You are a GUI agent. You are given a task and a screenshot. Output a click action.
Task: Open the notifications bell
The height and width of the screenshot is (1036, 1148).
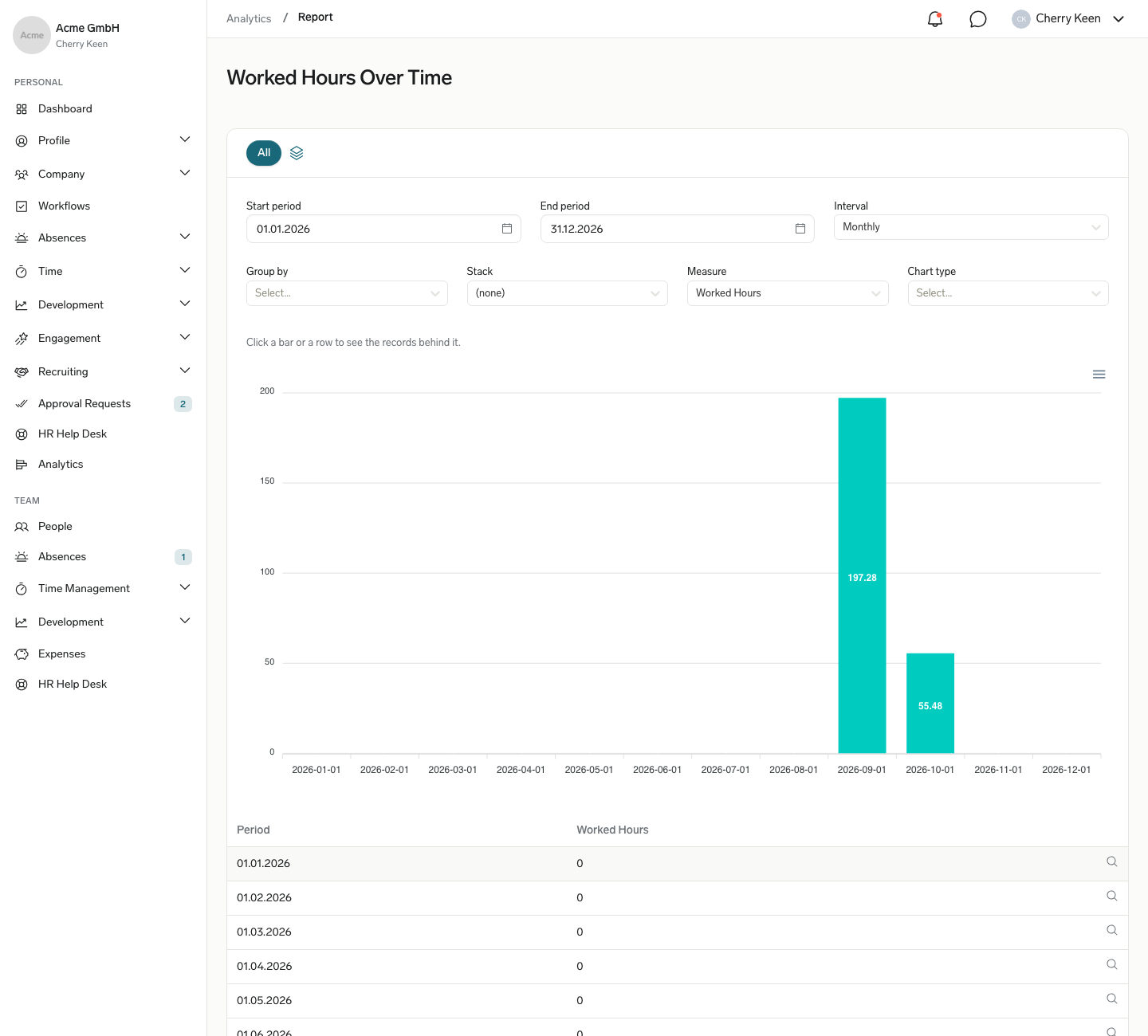(x=935, y=19)
